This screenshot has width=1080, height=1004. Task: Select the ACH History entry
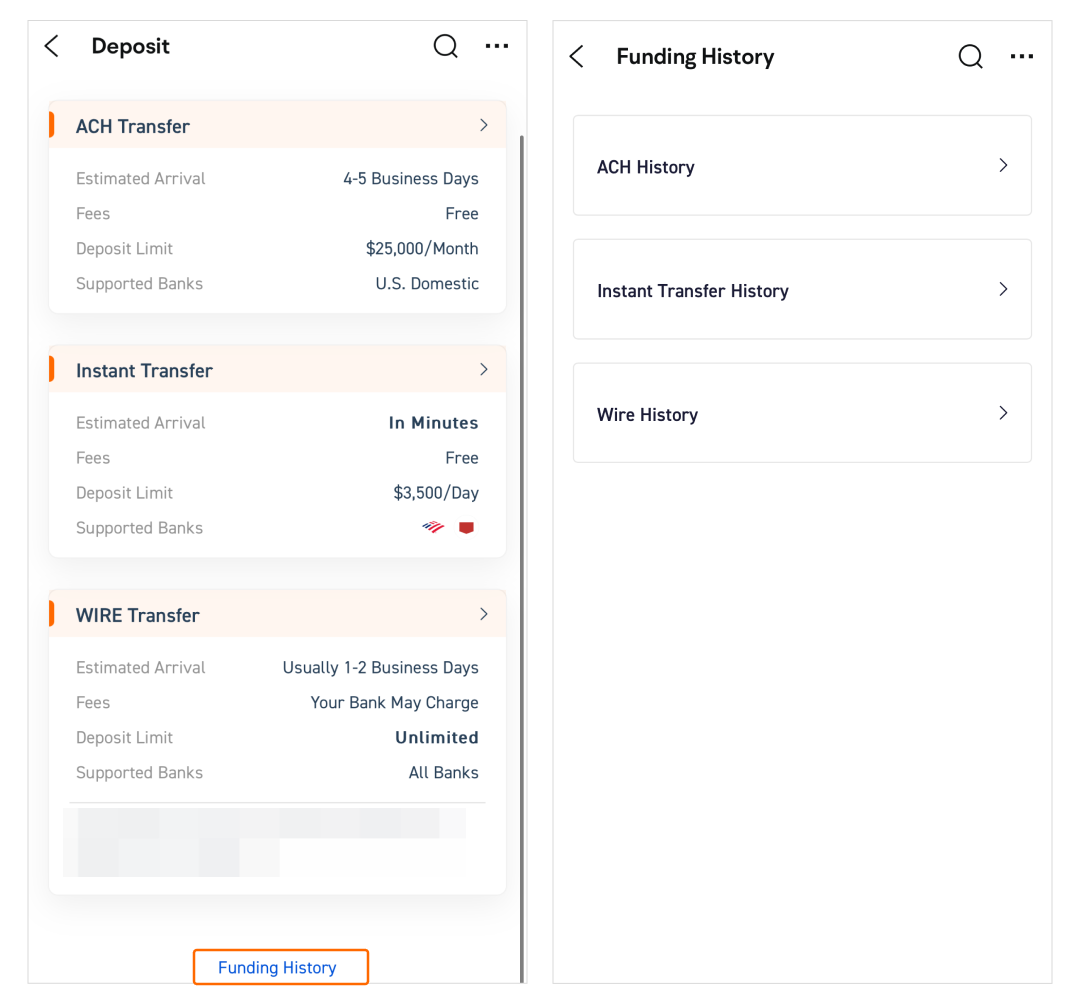(x=802, y=166)
